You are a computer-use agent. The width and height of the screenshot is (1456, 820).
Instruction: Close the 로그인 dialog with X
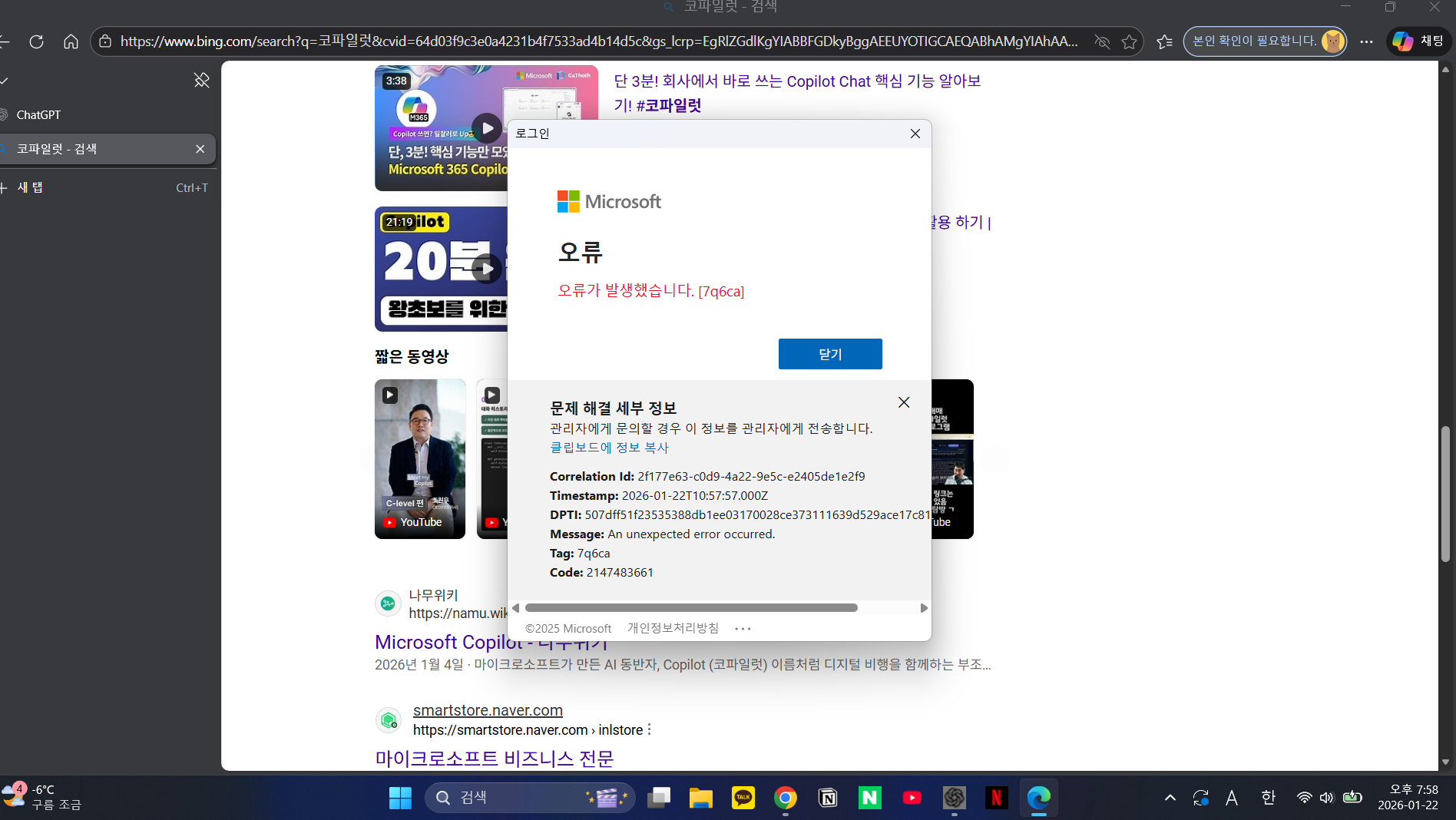915,134
